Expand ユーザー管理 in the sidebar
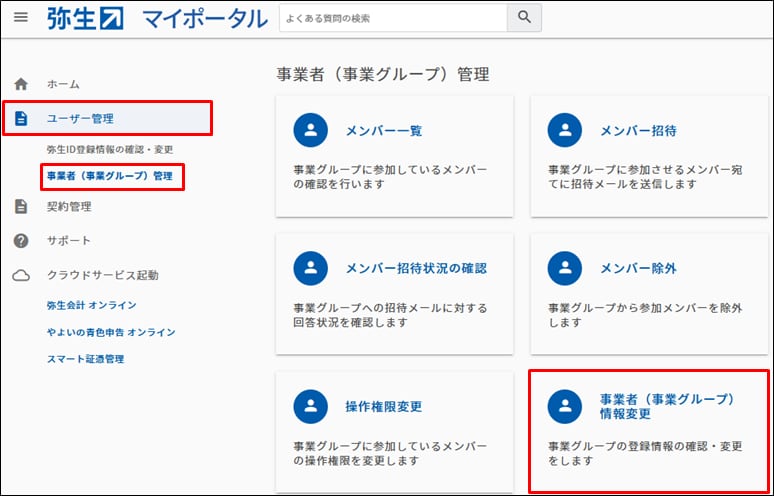 tap(80, 119)
